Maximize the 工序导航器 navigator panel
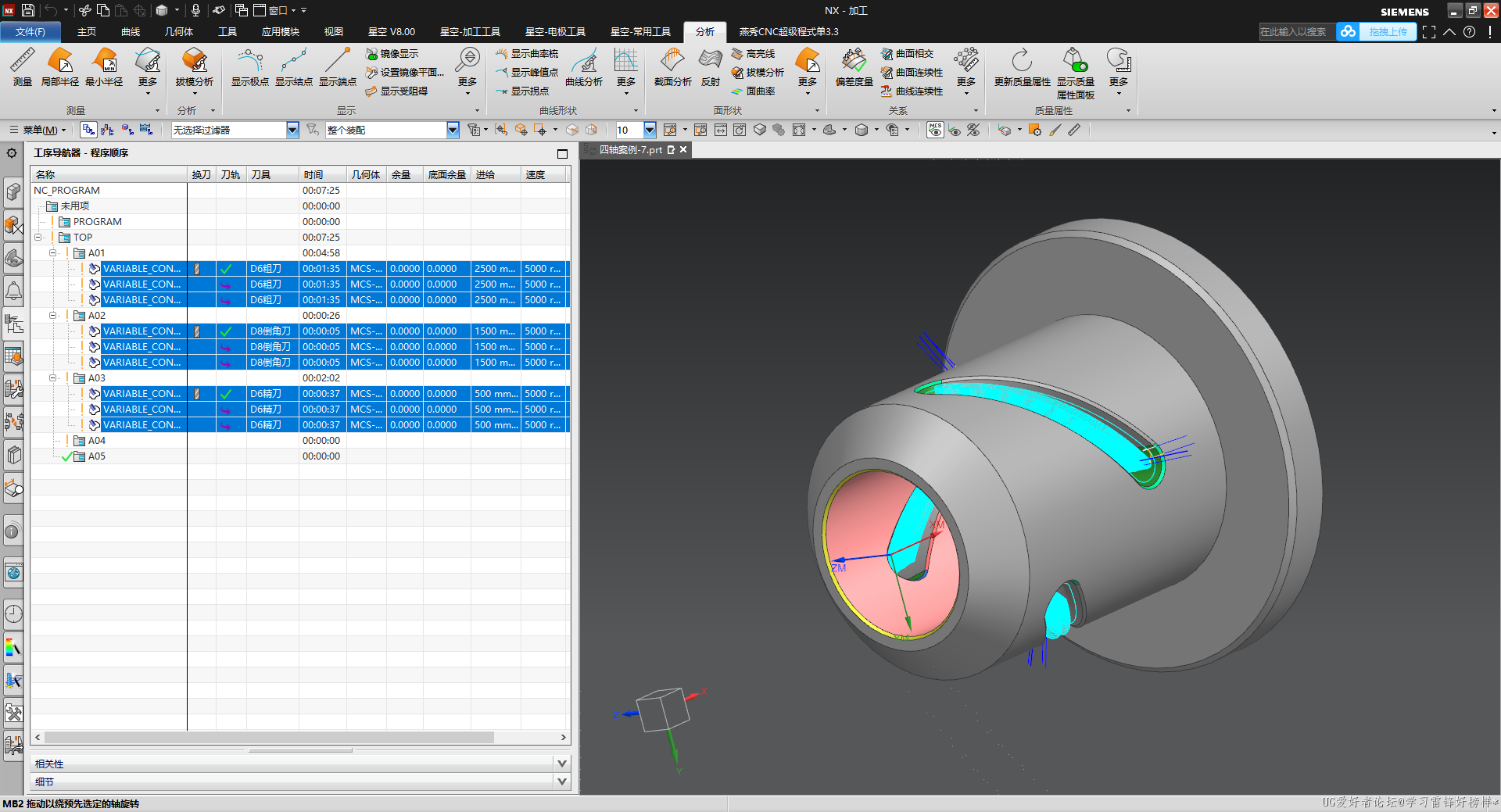This screenshot has width=1501, height=812. point(562,153)
